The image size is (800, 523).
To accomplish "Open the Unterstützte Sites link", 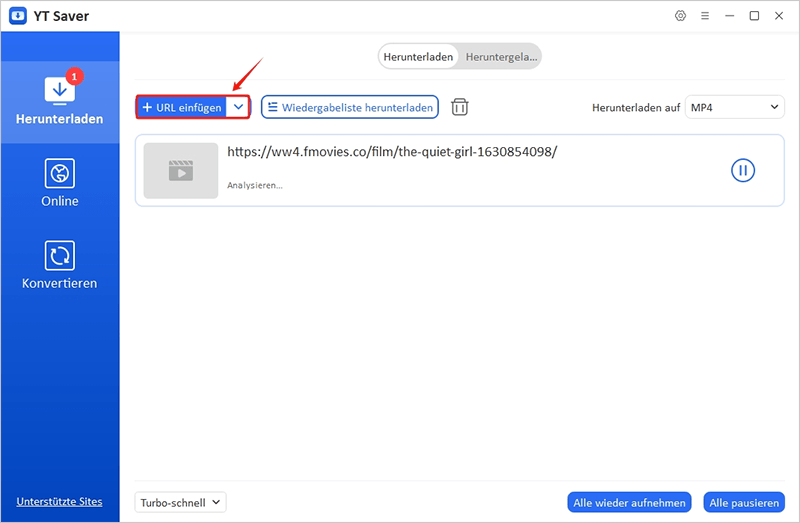I will (x=59, y=501).
